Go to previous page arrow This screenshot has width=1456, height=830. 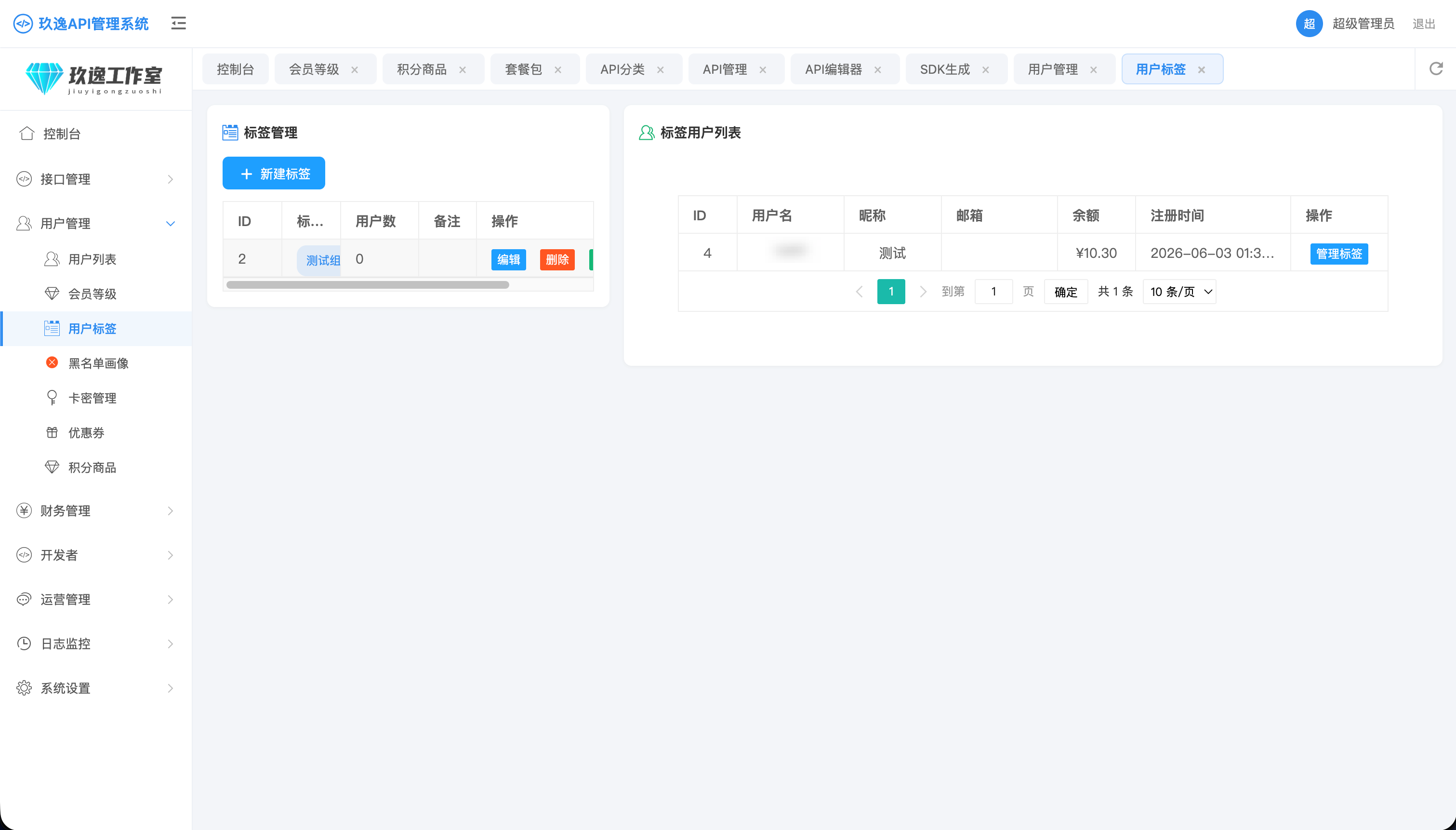coord(860,291)
